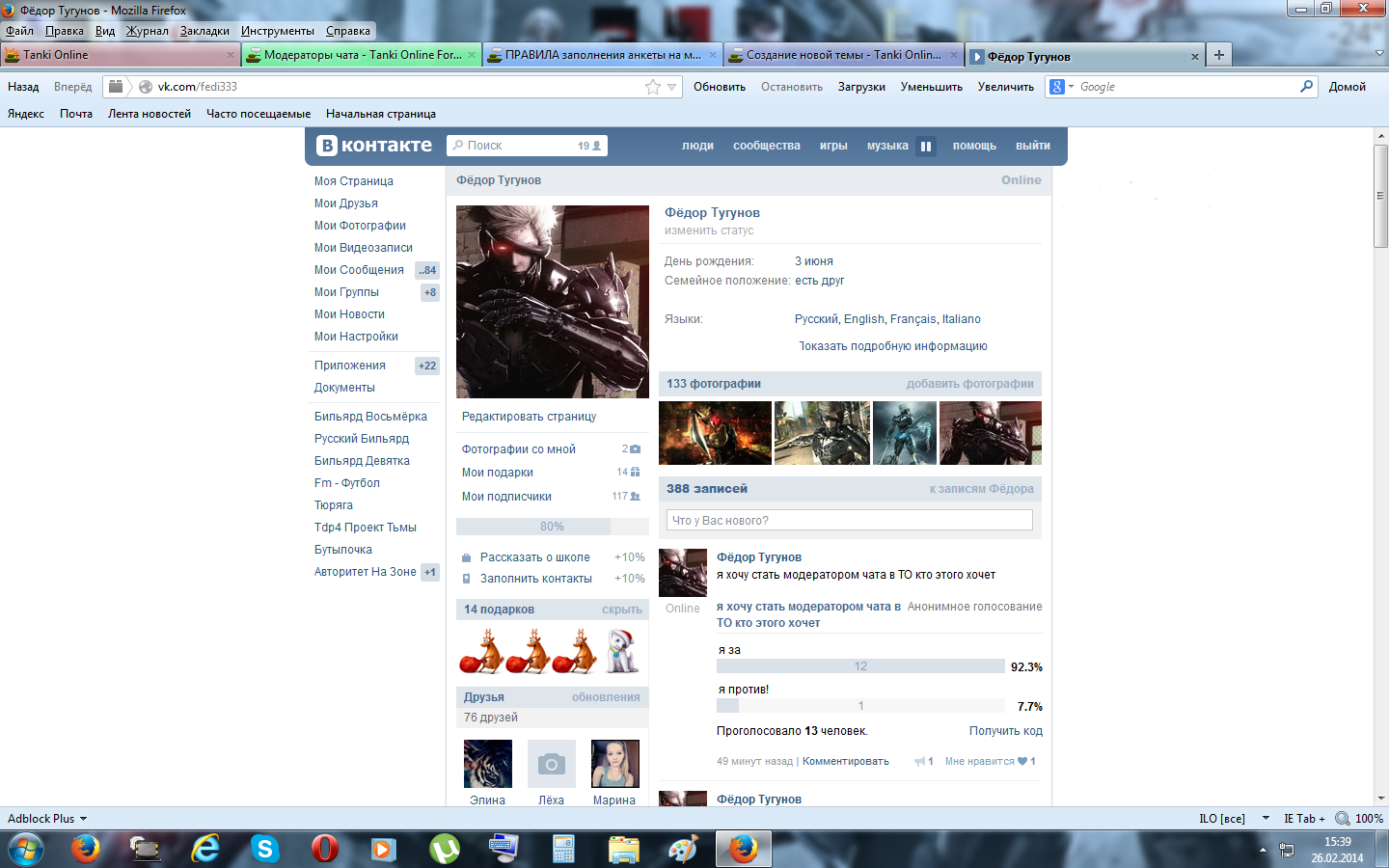Click the Комментировать link under the poll
Image resolution: width=1389 pixels, height=868 pixels.
click(846, 762)
